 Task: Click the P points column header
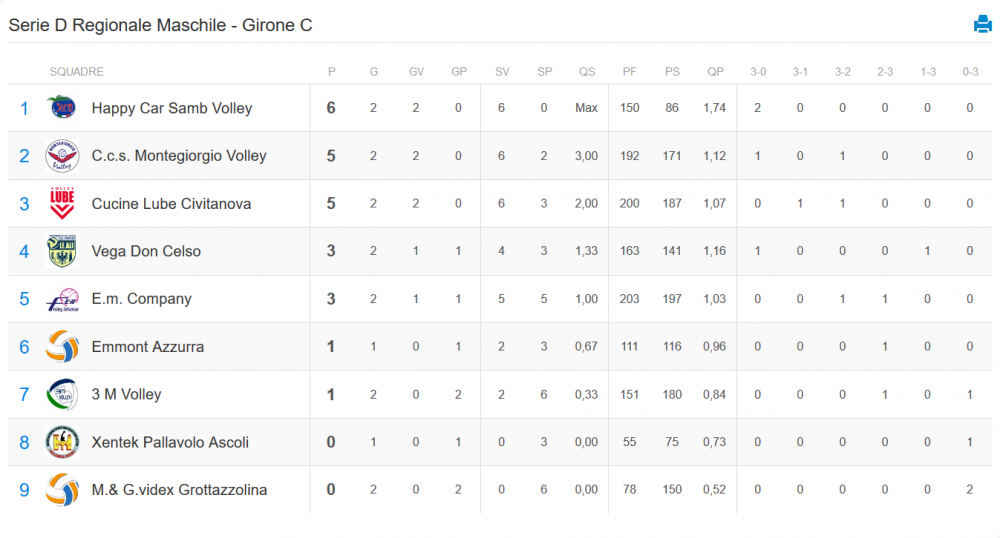(x=331, y=72)
